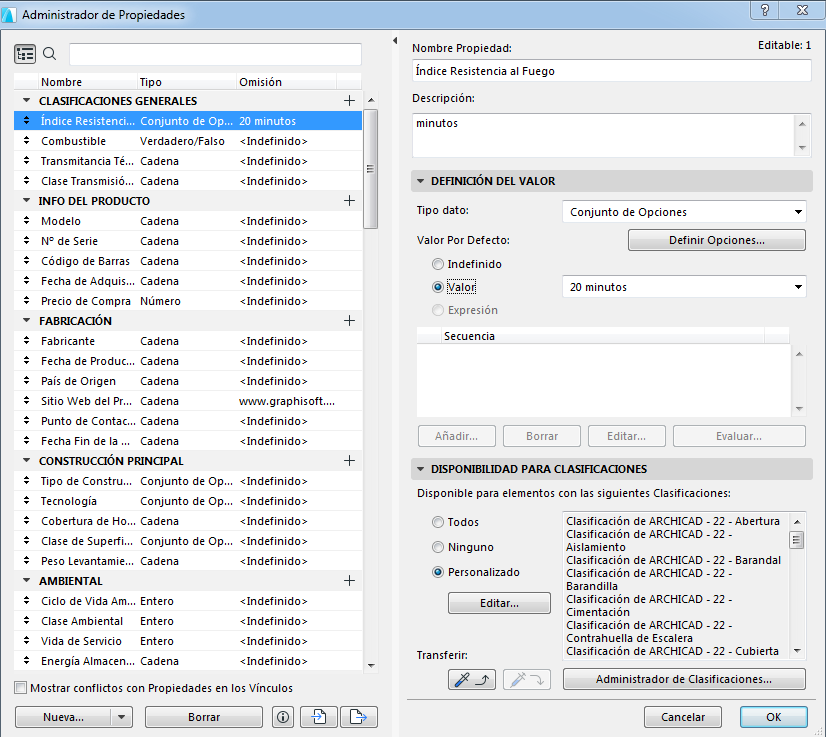The image size is (826, 737).
Task: Click the Nombre Propiedad text field
Action: (611, 71)
